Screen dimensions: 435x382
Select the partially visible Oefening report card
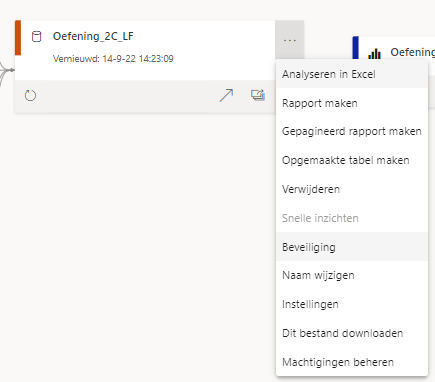tap(394, 48)
